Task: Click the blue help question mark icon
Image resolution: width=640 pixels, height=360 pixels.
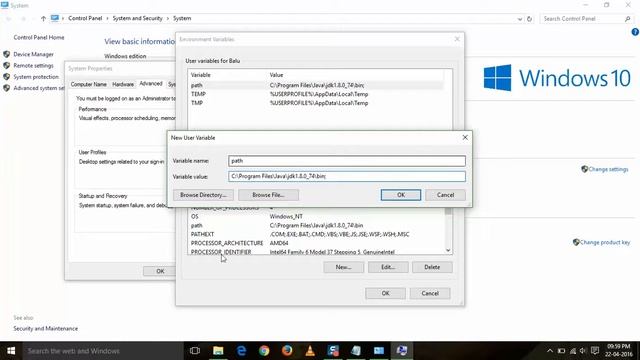Action: [x=635, y=32]
